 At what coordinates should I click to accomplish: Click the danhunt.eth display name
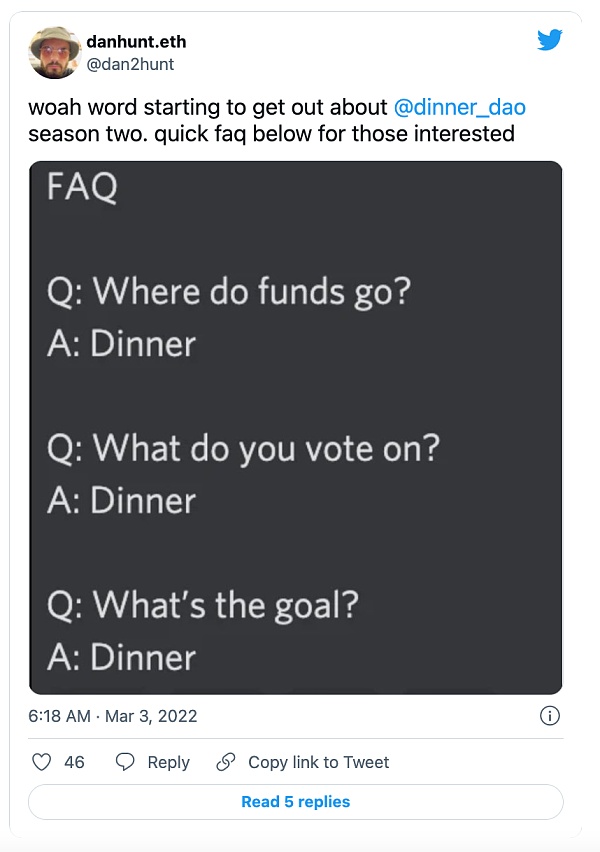tap(136, 41)
